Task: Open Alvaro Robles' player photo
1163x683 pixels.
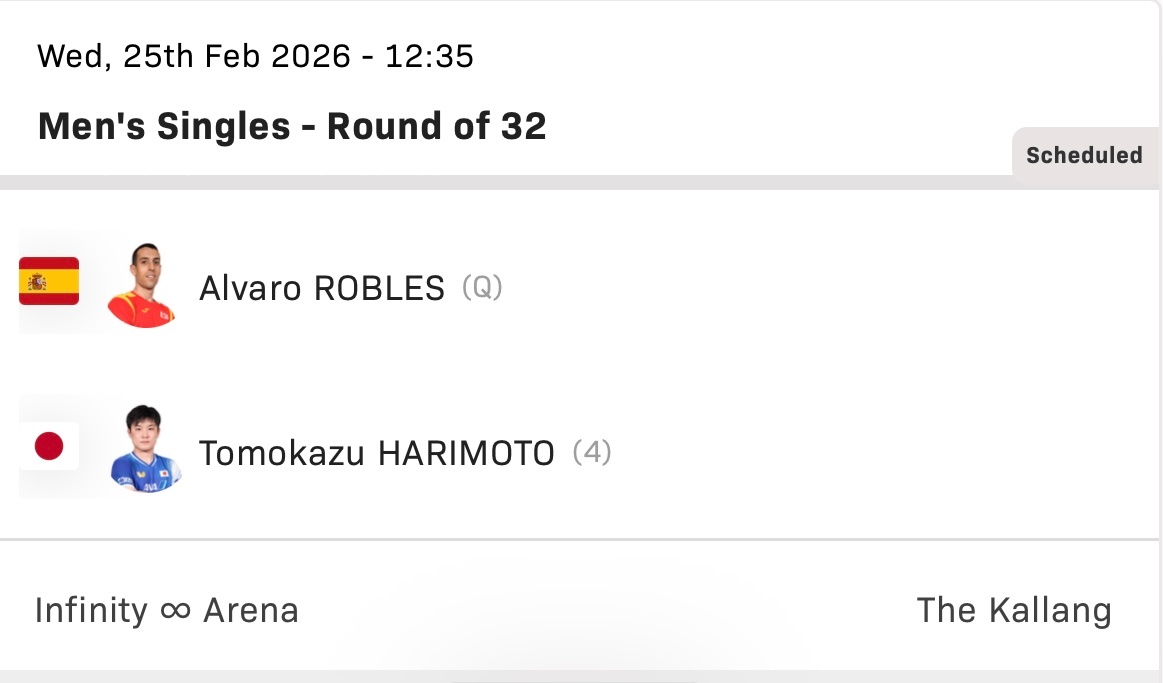Action: [x=141, y=285]
